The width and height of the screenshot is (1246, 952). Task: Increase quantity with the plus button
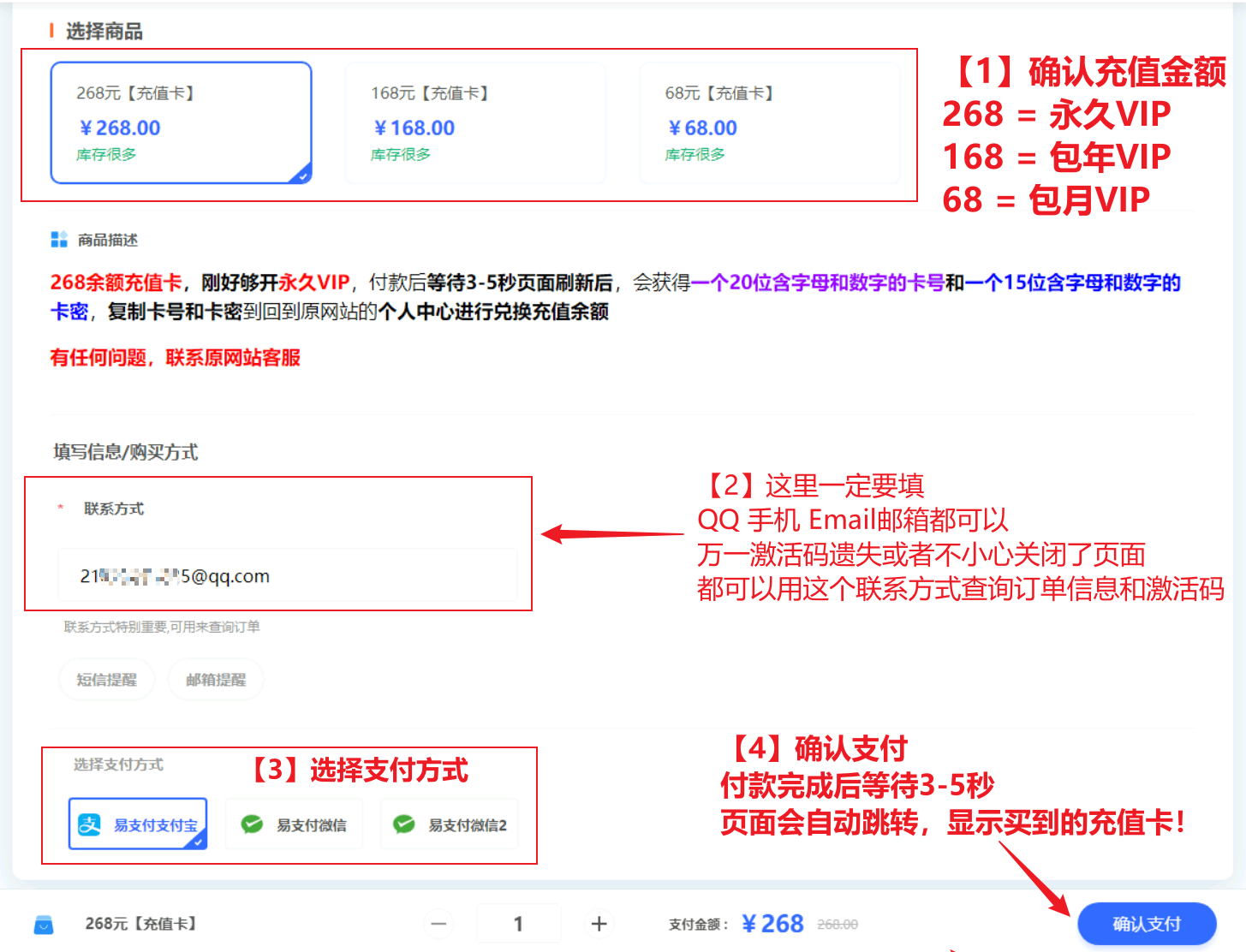(599, 924)
